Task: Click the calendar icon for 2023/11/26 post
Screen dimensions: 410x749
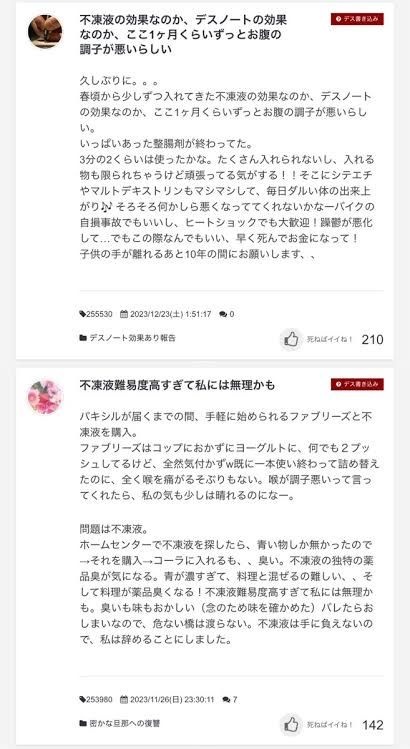Action: coord(124,699)
